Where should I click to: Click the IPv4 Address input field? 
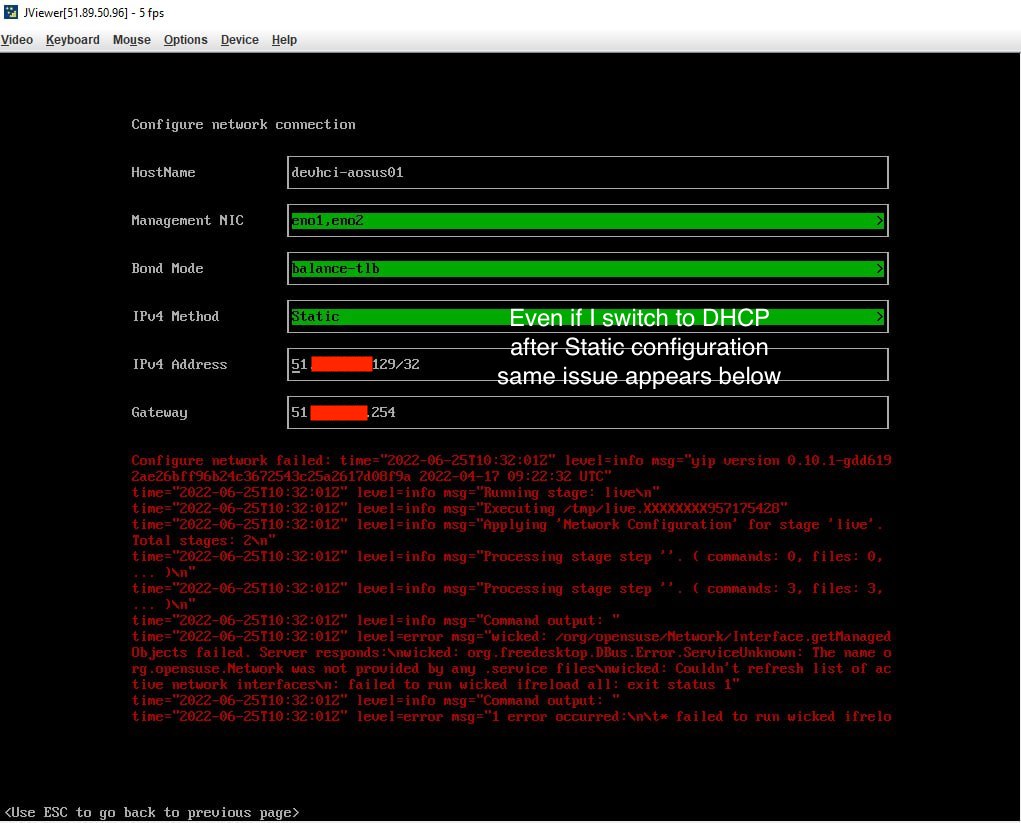coord(587,365)
